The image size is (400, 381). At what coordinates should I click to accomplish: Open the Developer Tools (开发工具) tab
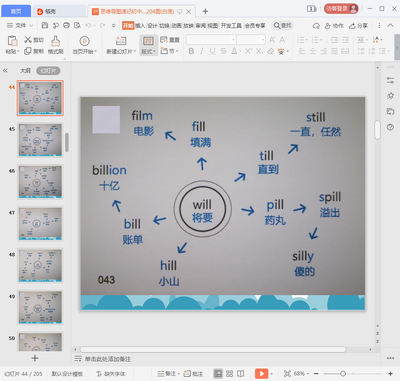point(231,26)
